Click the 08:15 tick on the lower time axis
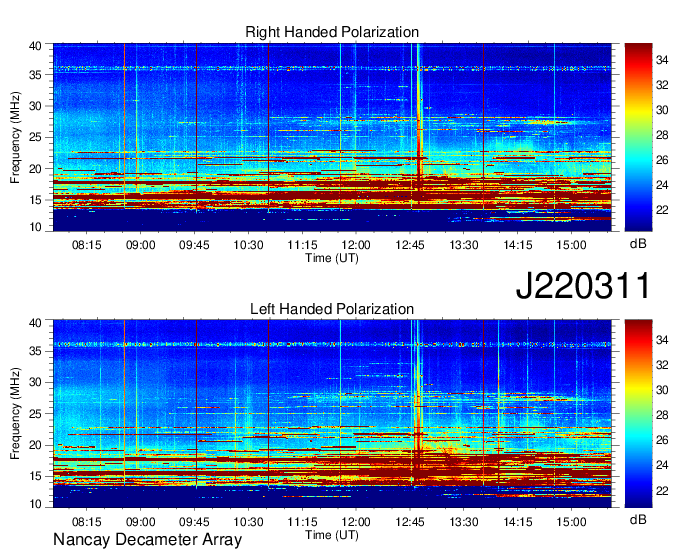The image size is (680, 552). 87,522
